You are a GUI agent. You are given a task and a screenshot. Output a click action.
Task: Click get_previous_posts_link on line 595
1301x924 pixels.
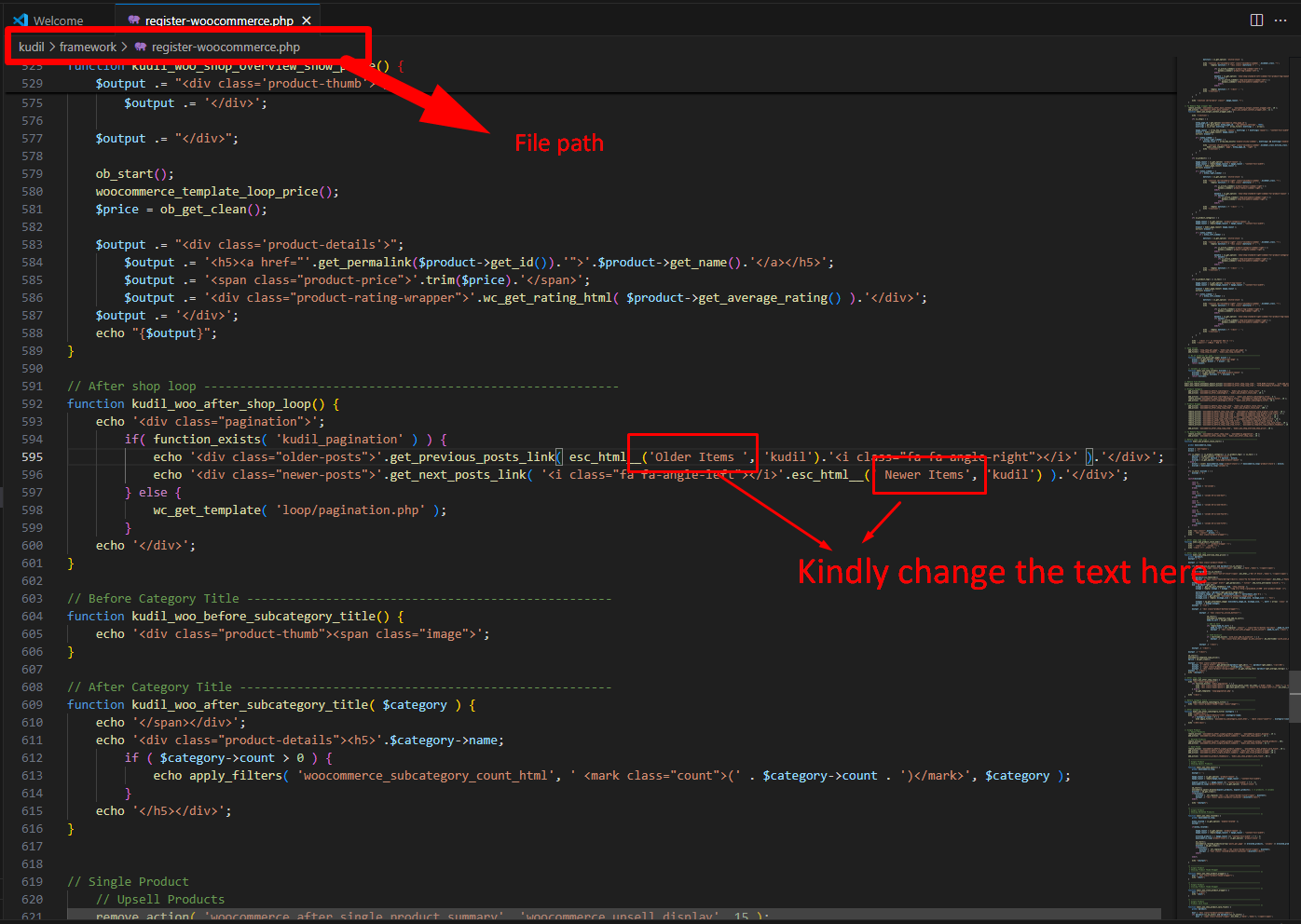pos(472,457)
